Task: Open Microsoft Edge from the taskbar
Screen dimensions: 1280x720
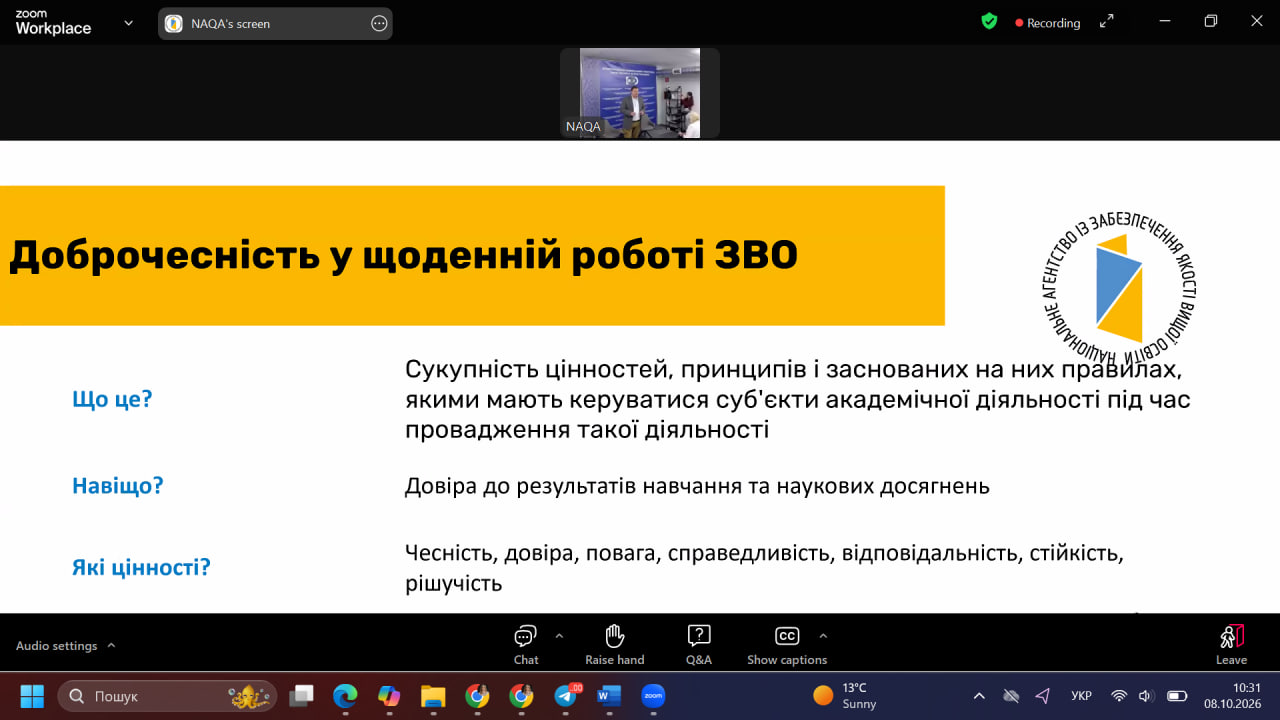Action: 345,695
